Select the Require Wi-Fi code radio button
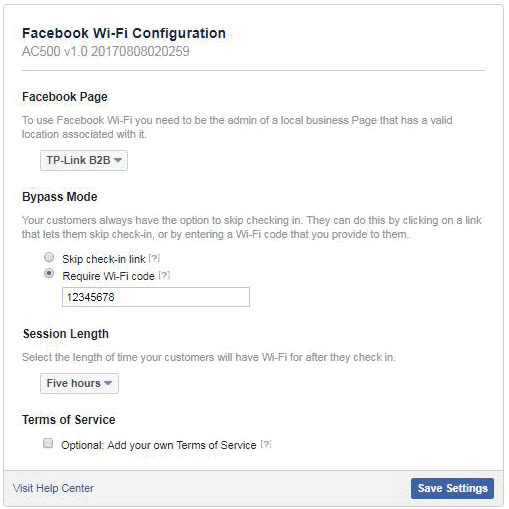The height and width of the screenshot is (509, 509). [49, 273]
